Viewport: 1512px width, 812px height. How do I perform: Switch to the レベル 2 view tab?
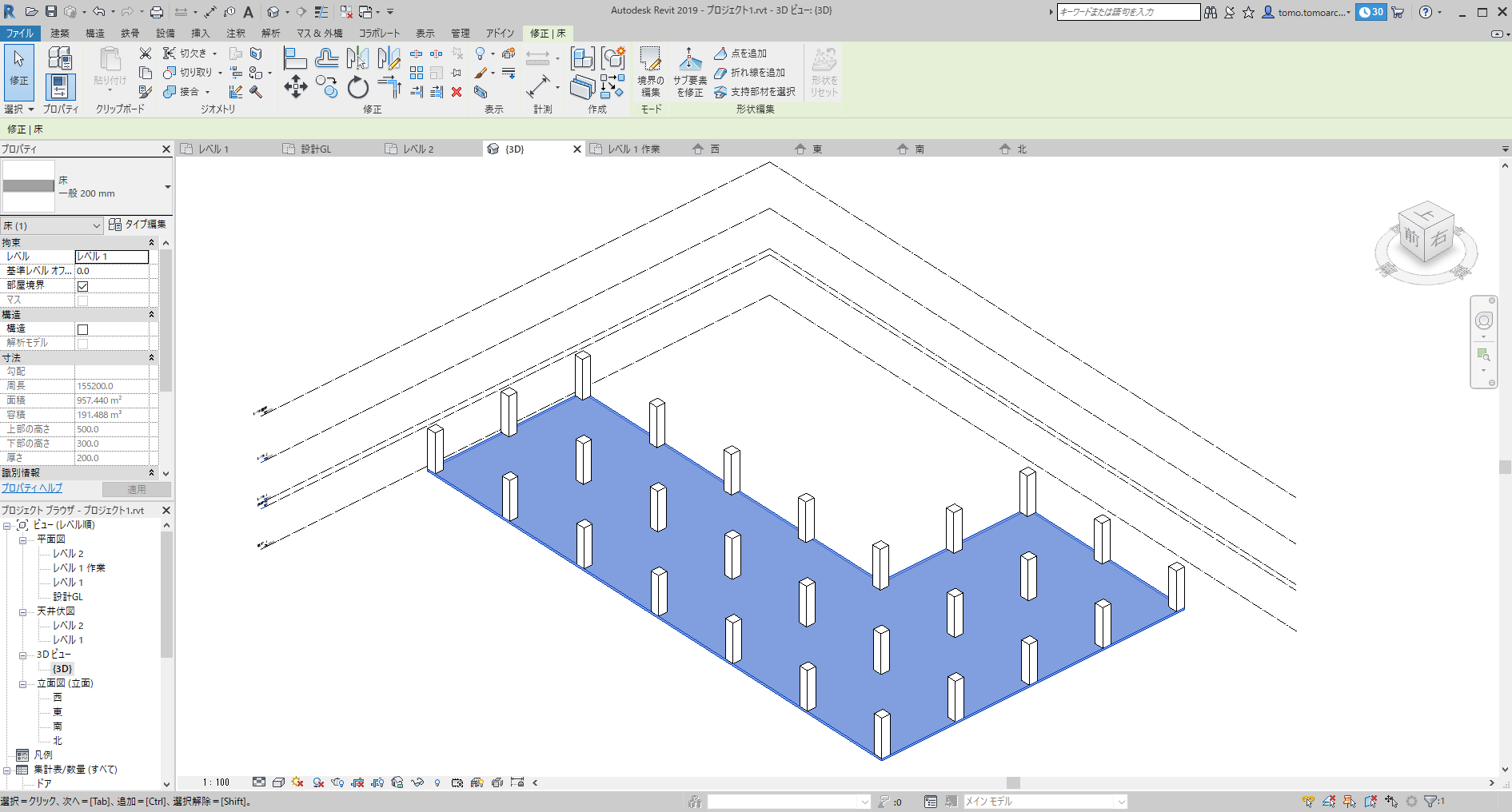[x=417, y=149]
